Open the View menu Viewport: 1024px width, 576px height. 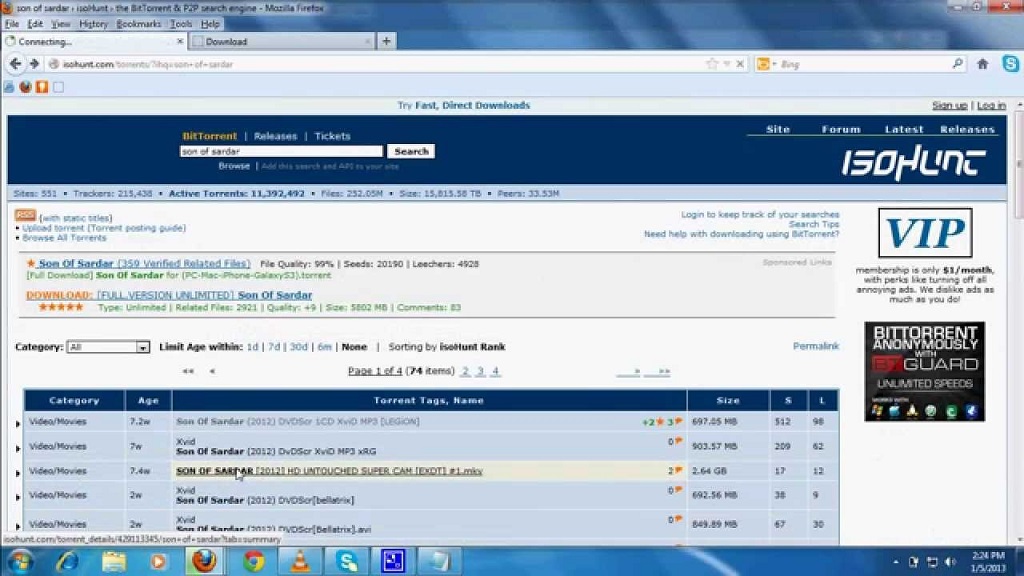[x=60, y=24]
